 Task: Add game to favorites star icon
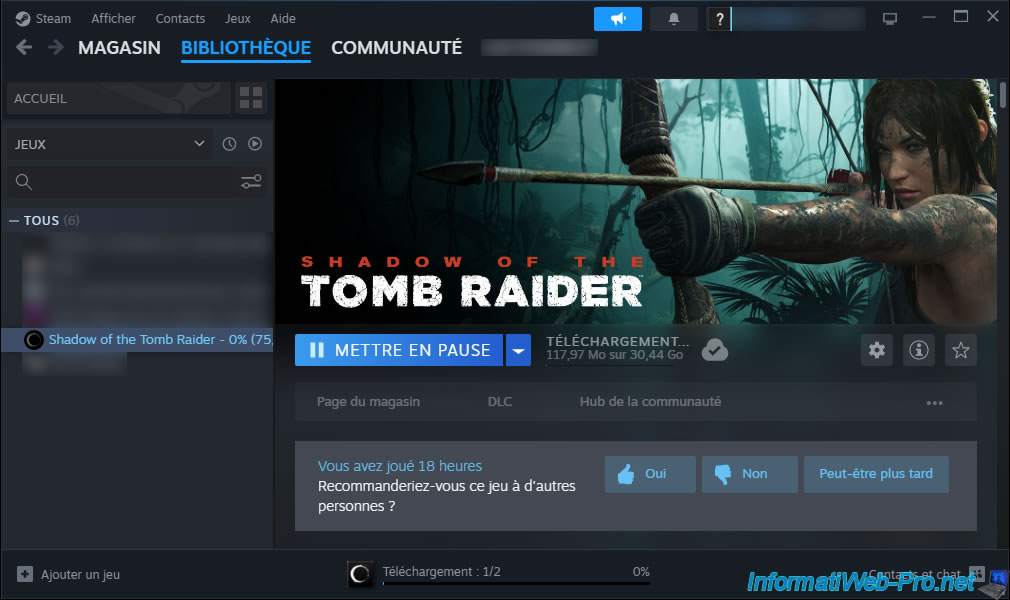pos(960,350)
